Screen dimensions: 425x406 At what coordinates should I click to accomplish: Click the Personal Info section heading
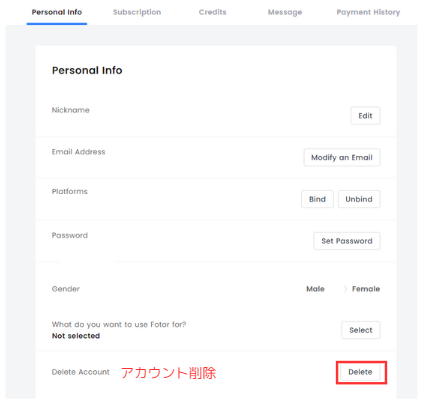[x=87, y=70]
